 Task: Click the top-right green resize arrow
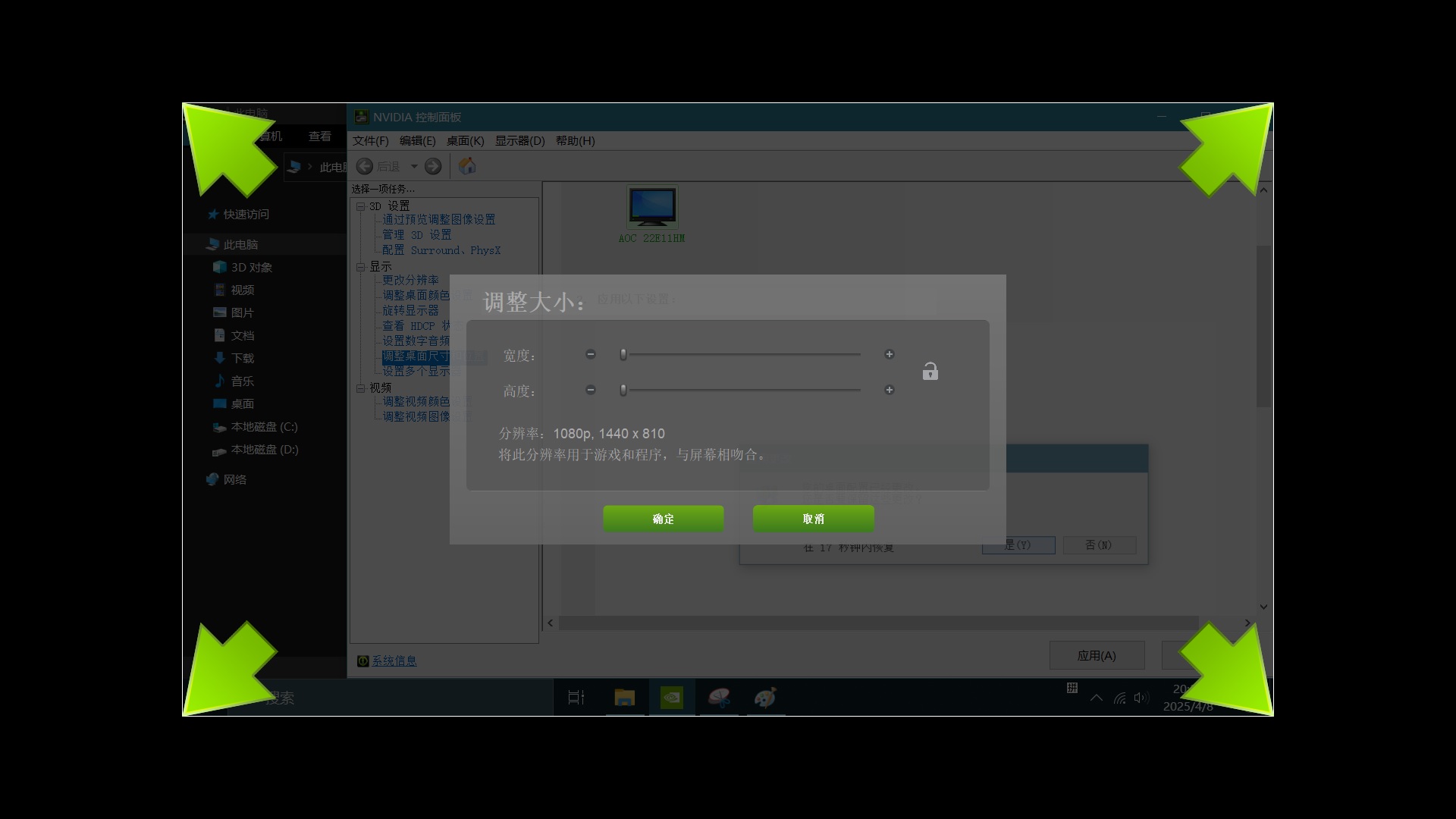tap(1228, 149)
